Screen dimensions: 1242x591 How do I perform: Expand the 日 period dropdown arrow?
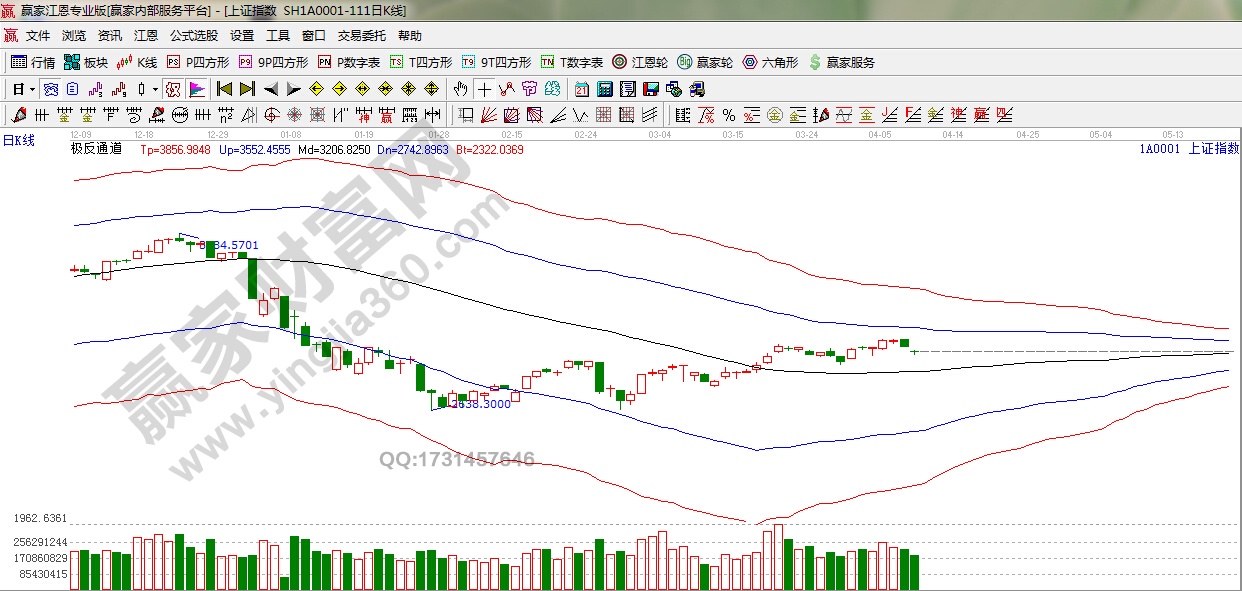tap(32, 89)
